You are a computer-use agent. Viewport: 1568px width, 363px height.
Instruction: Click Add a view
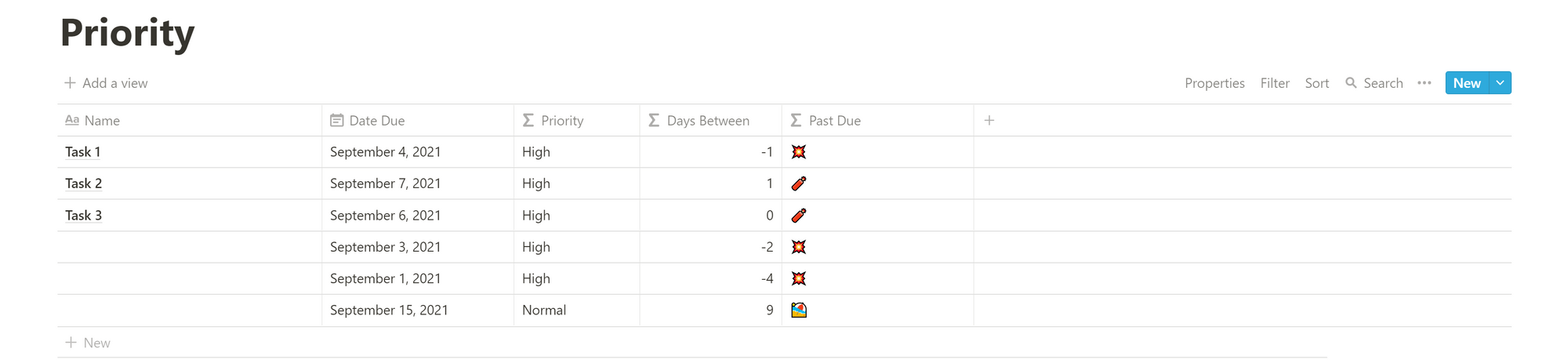click(106, 83)
